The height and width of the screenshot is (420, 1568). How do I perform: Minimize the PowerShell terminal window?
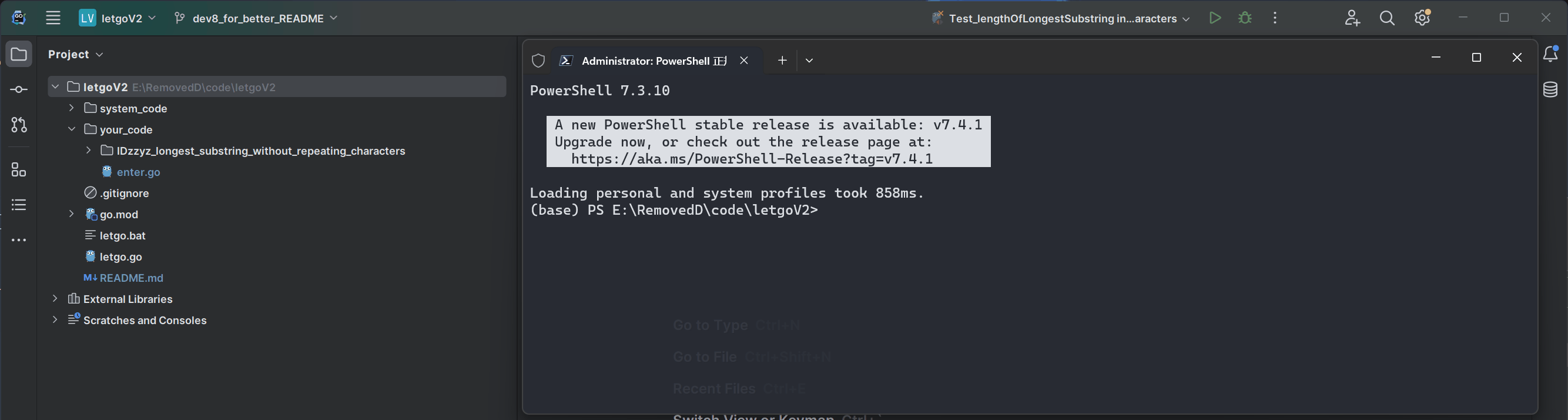1436,57
